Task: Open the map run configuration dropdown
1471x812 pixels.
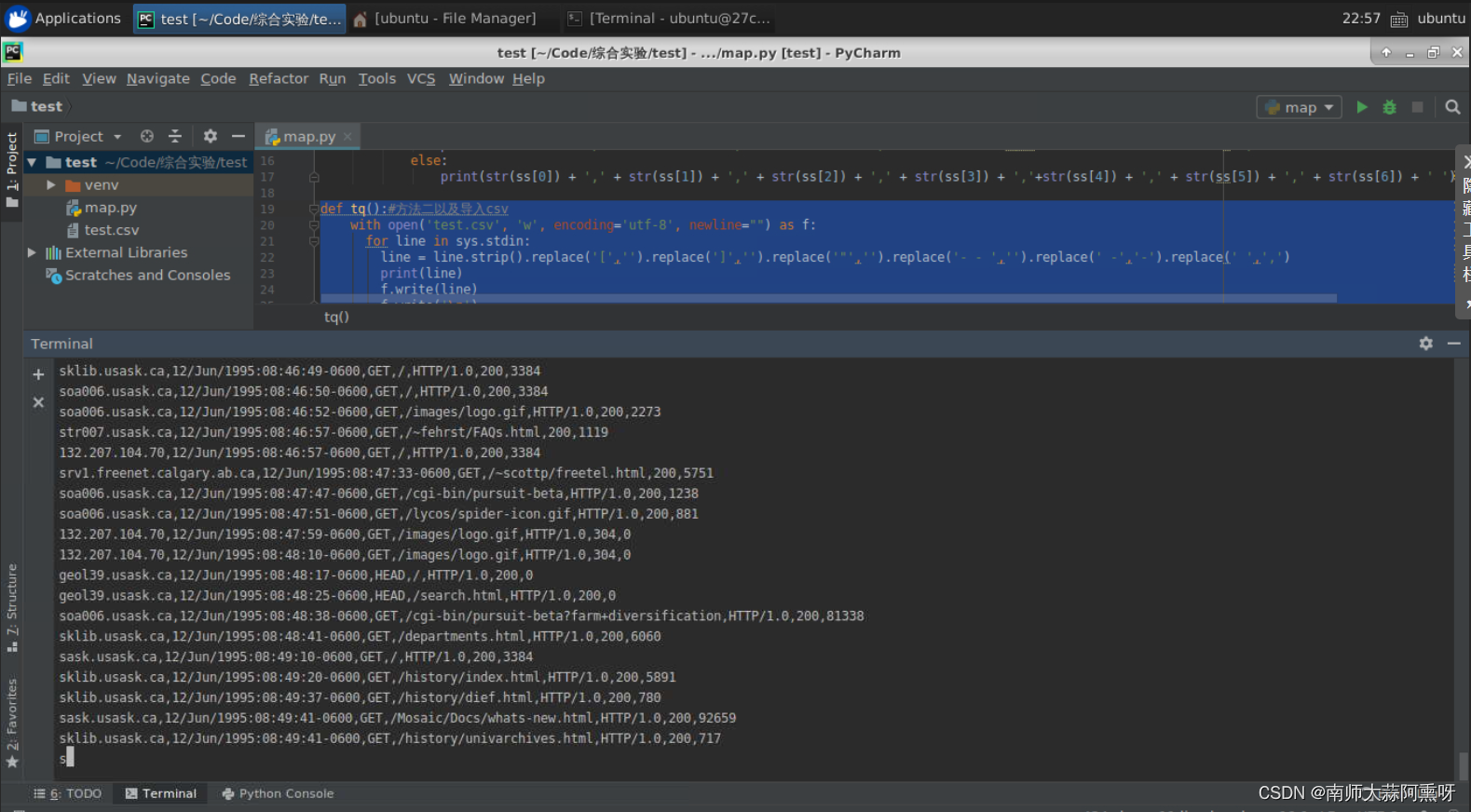Action: (1300, 107)
